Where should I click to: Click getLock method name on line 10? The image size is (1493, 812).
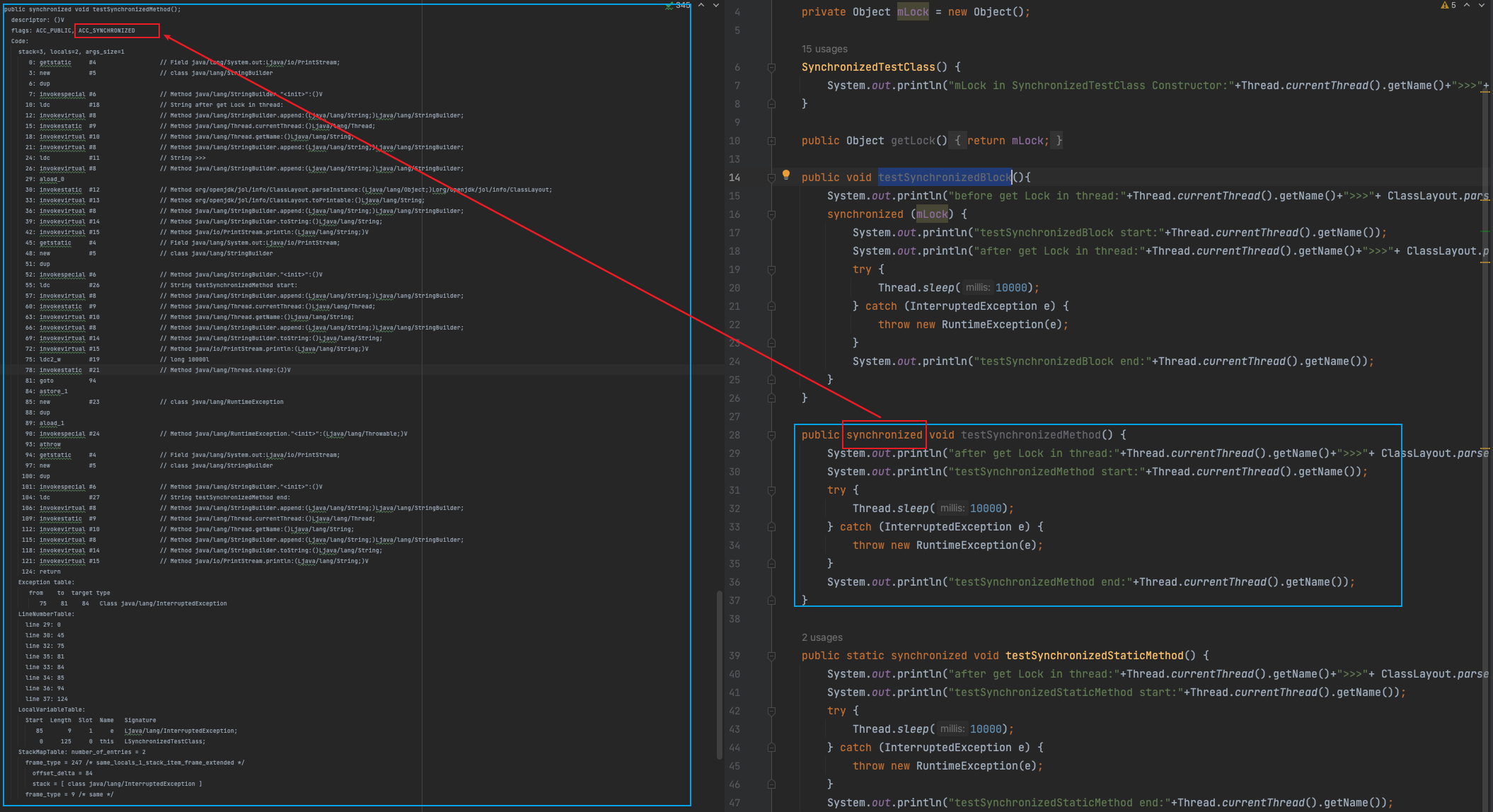pyautogui.click(x=913, y=141)
